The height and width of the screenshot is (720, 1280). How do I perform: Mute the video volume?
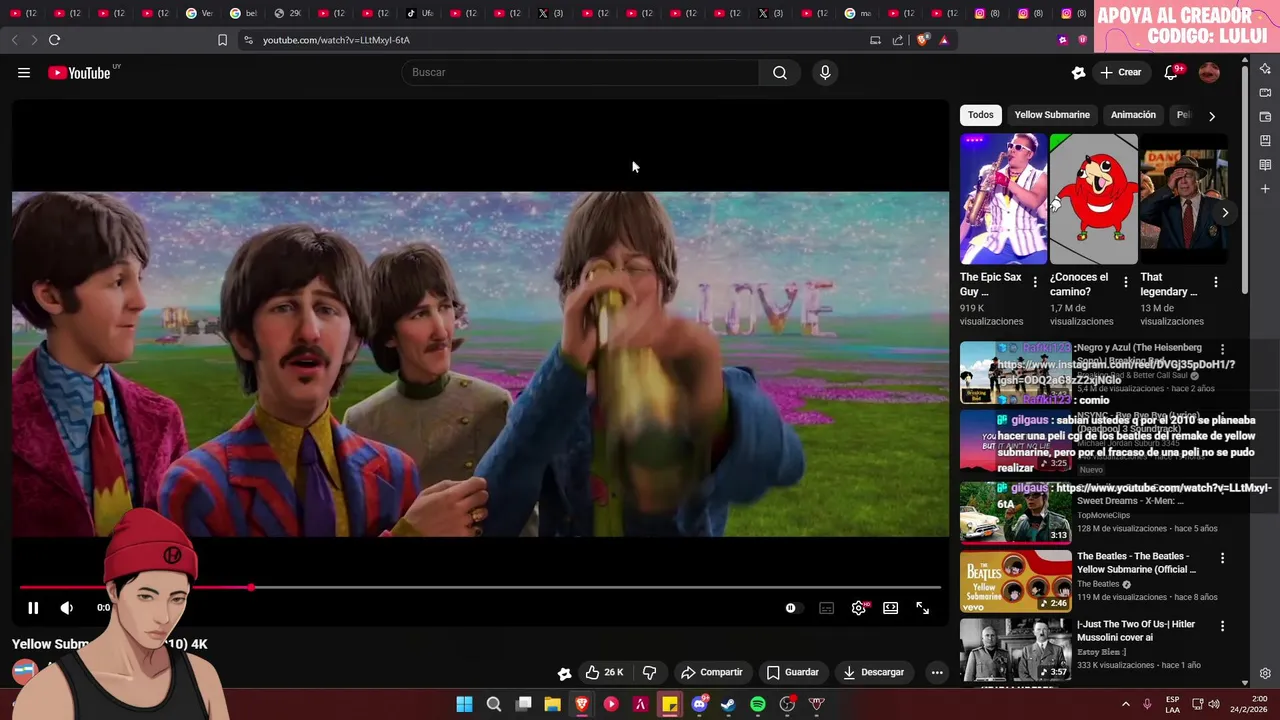click(66, 607)
